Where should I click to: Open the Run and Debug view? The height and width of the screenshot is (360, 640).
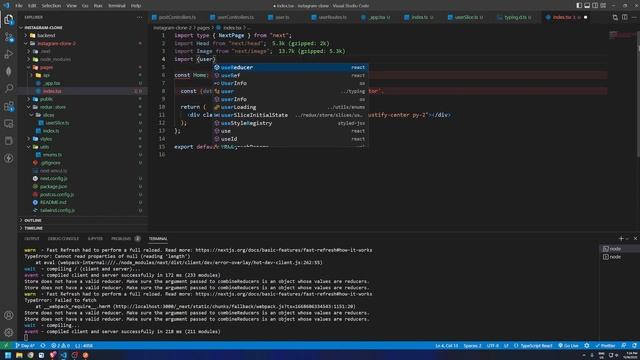tap(9, 54)
